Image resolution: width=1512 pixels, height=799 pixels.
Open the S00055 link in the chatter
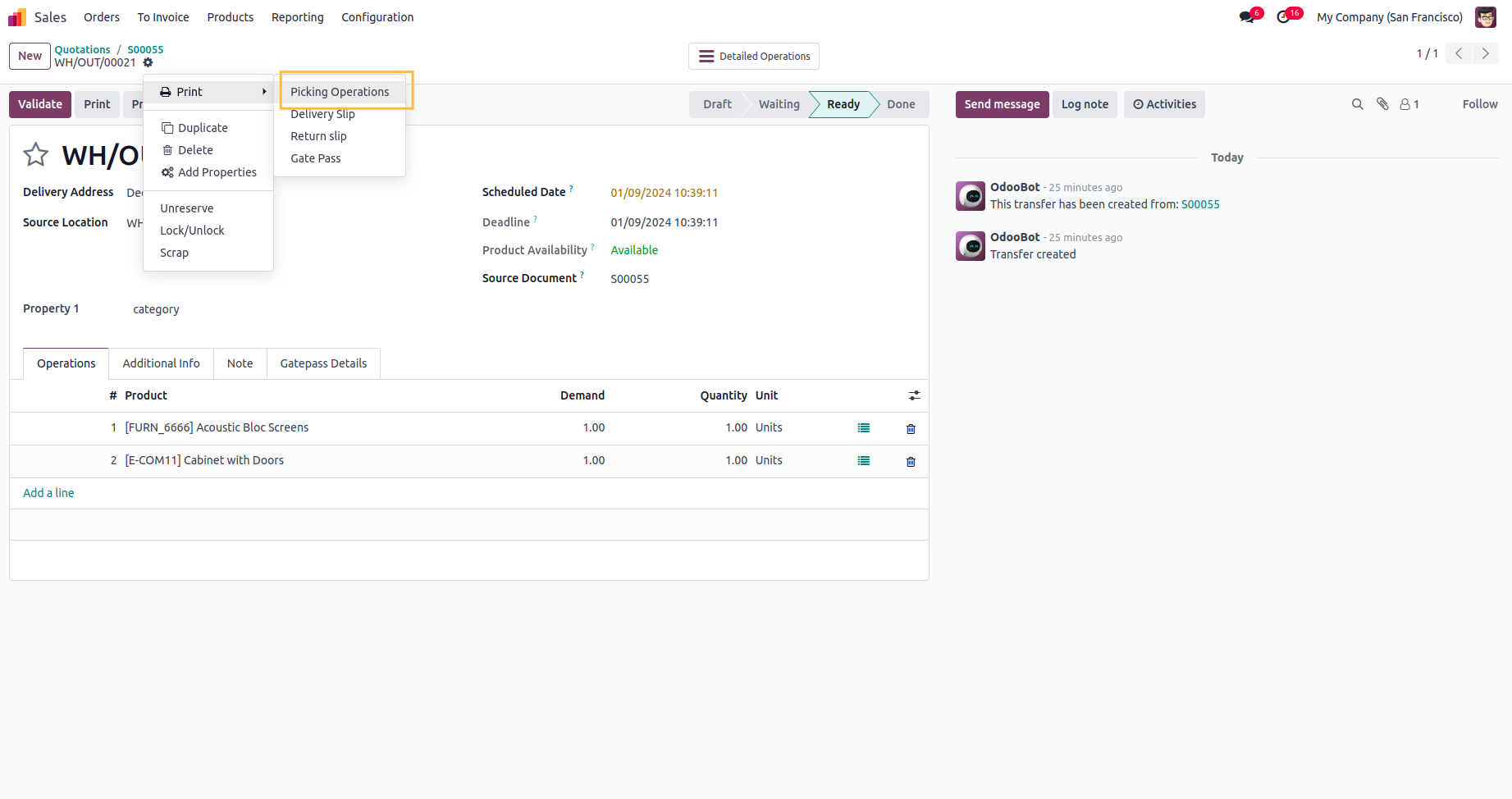click(1199, 204)
